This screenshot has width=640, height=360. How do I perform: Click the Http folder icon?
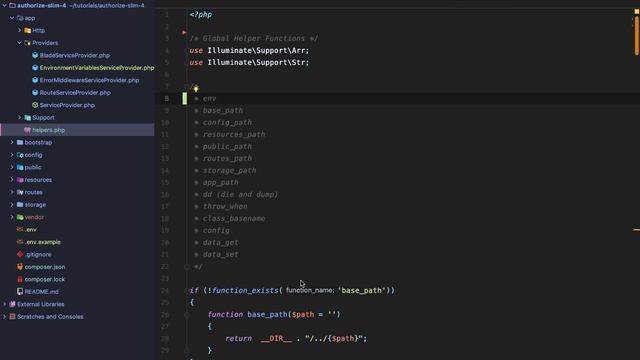coord(27,30)
